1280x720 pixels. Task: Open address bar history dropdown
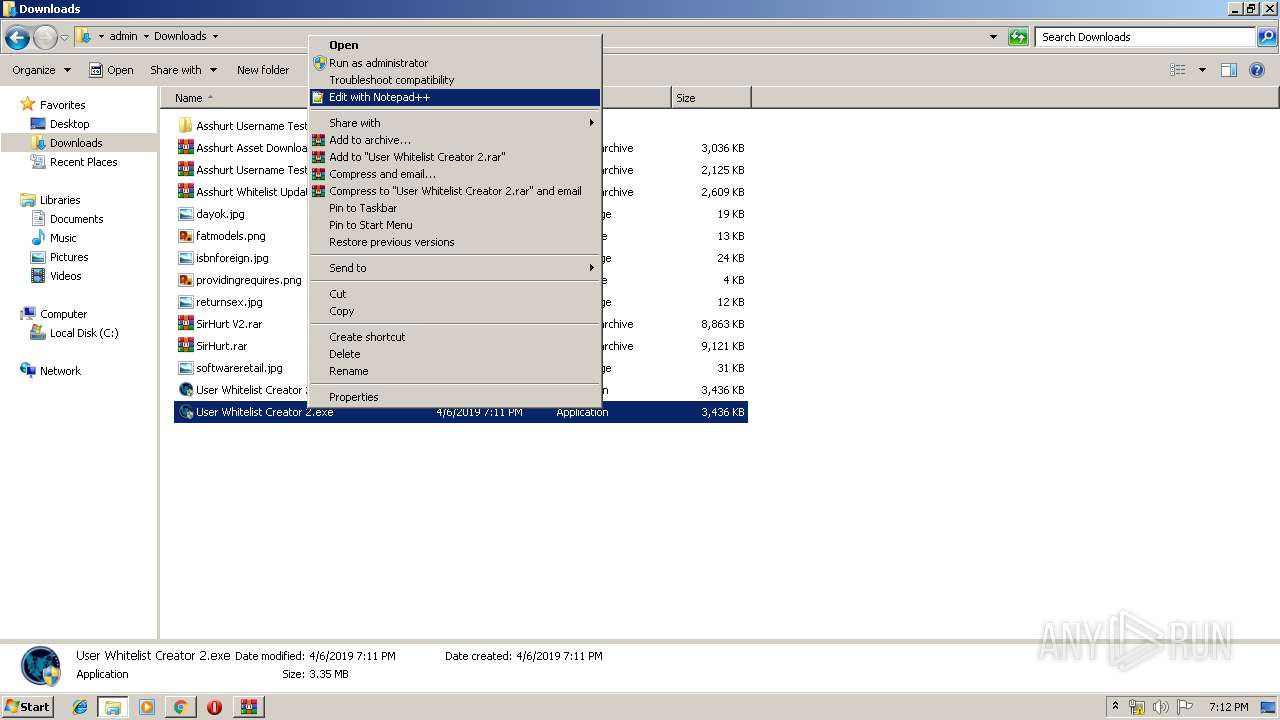coord(993,37)
